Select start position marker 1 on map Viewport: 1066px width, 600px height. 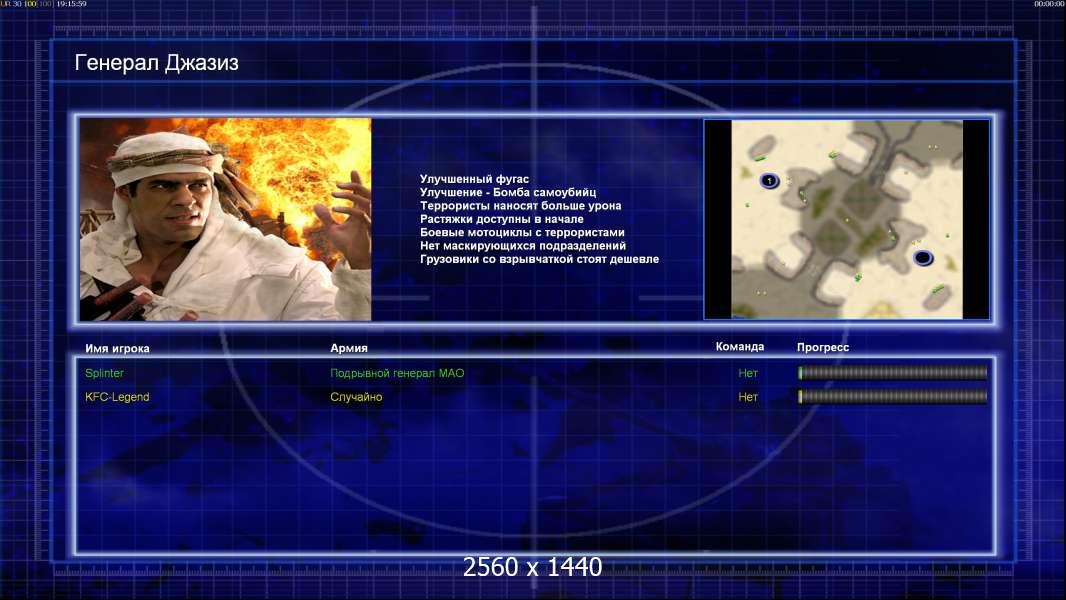click(769, 181)
